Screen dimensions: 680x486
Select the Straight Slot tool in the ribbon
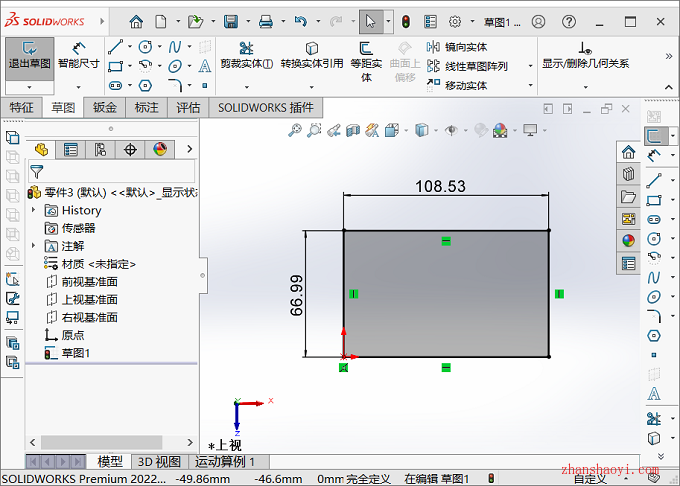(115, 86)
